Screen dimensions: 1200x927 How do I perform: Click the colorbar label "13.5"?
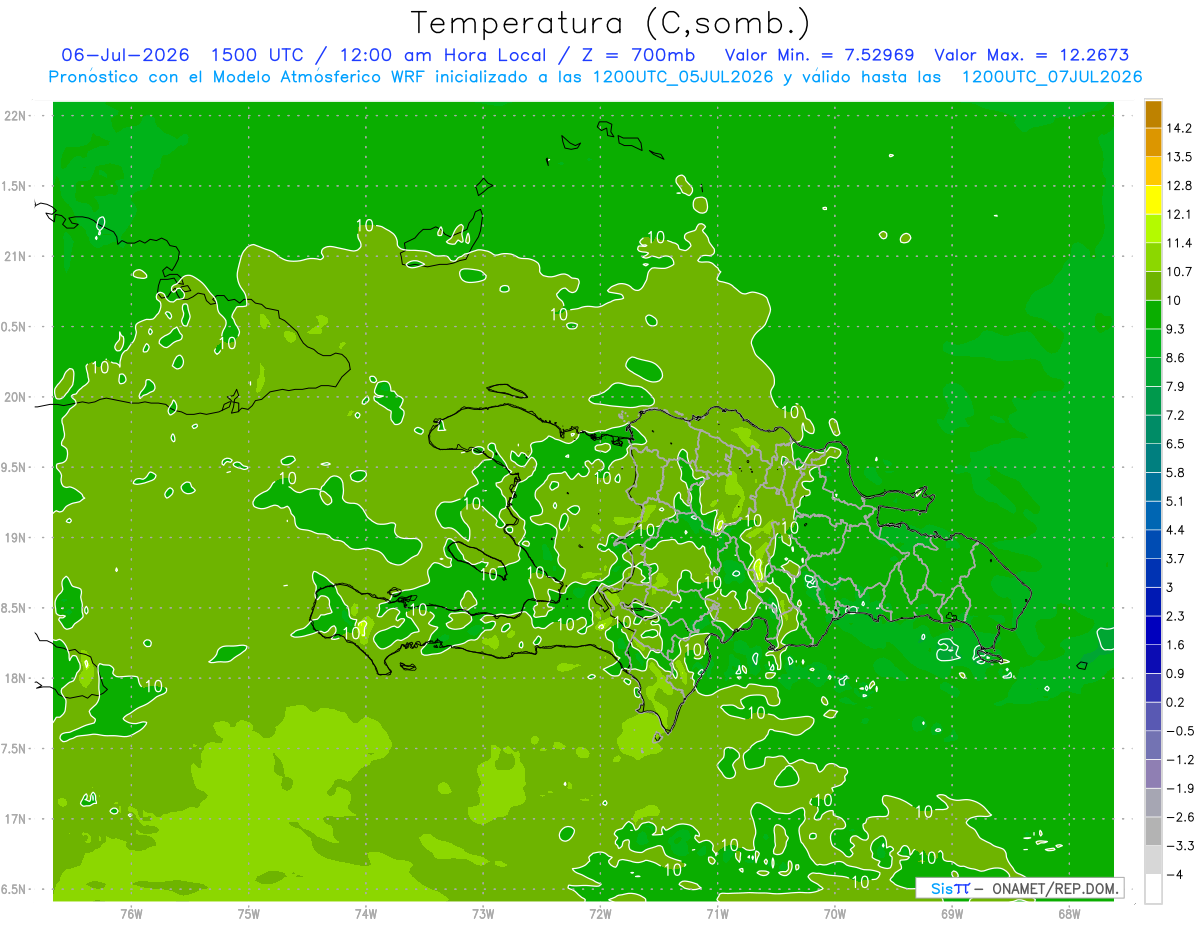pos(1180,157)
